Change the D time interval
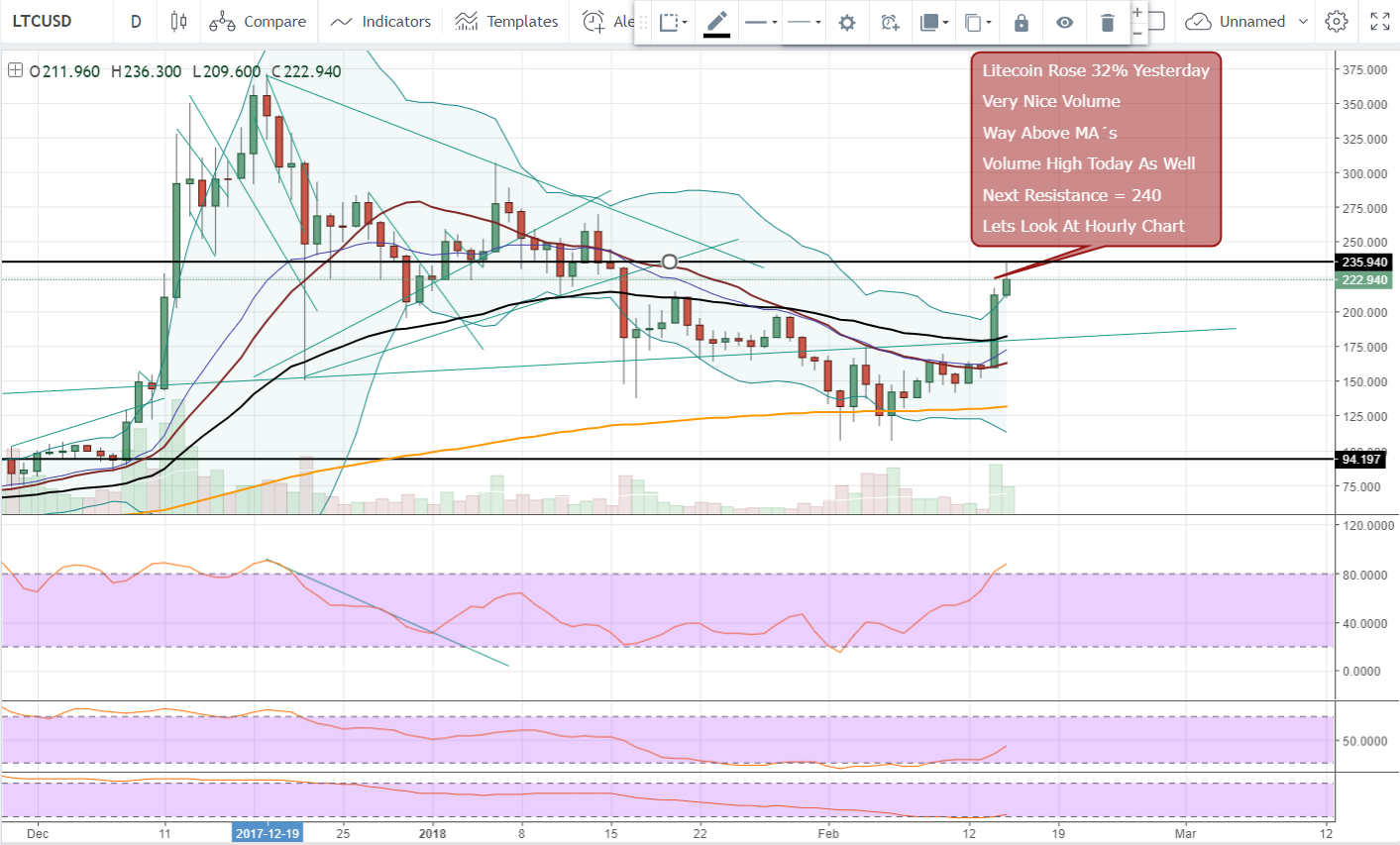Screen dimensions: 1400x845 click(x=136, y=21)
